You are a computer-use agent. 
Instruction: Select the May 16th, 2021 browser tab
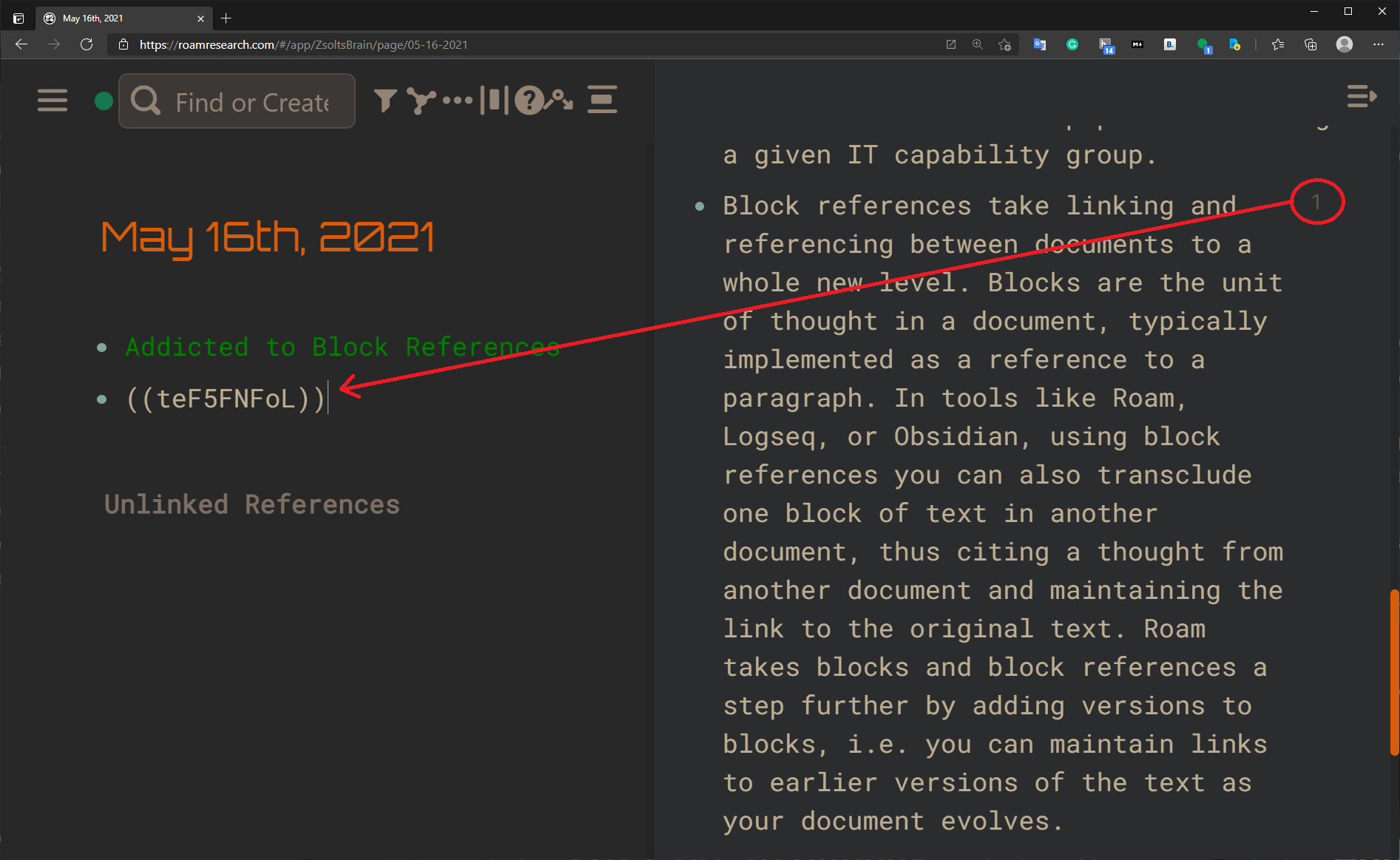118,18
